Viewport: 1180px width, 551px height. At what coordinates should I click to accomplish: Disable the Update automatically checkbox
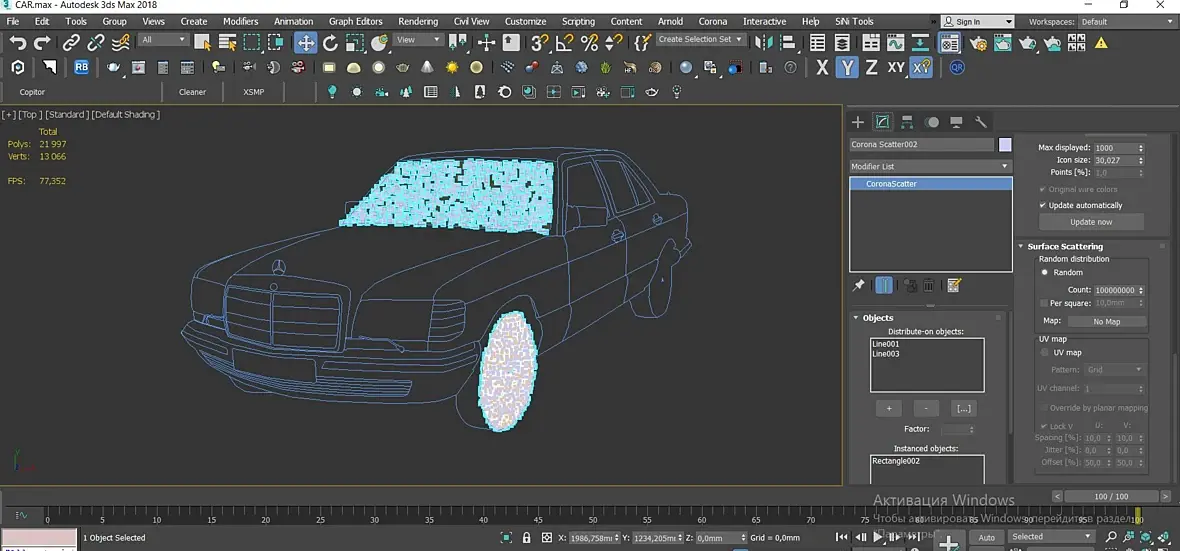click(1043, 205)
